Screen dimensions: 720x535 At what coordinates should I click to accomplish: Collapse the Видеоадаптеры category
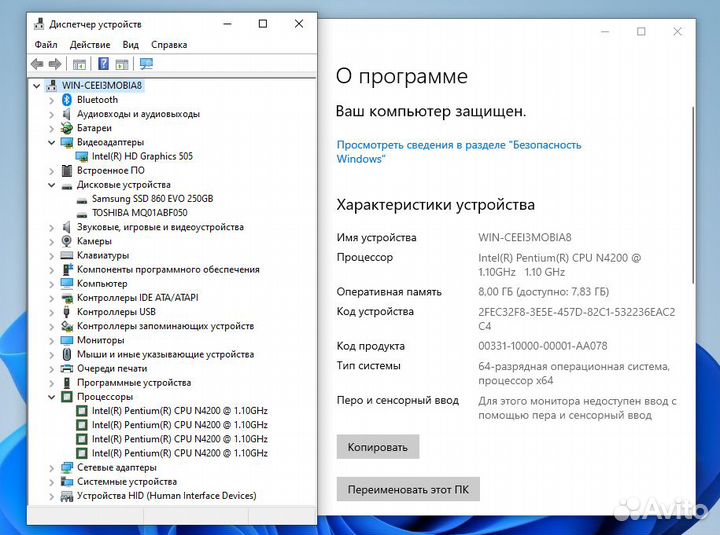coord(51,142)
